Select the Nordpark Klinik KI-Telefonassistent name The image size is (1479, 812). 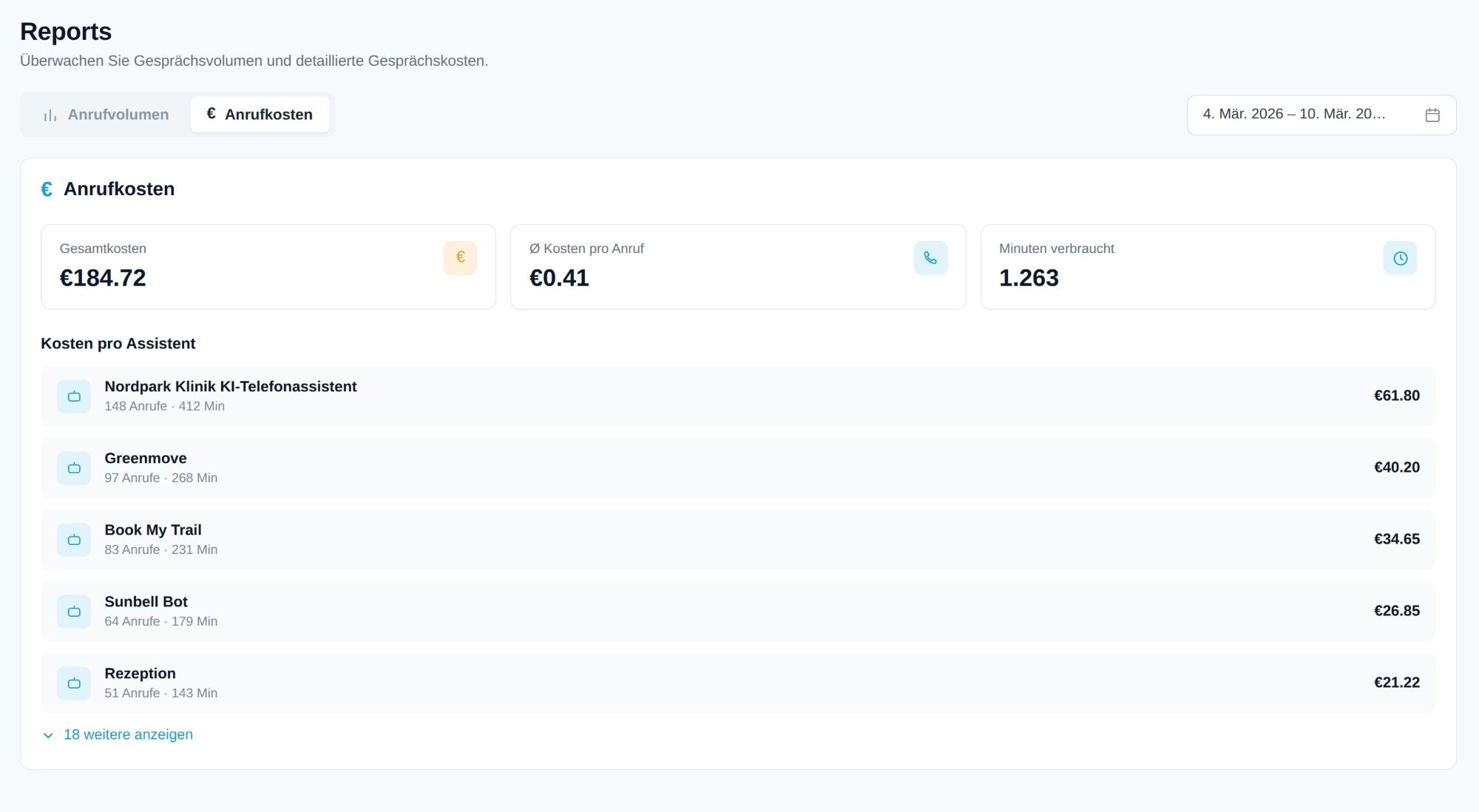(231, 387)
